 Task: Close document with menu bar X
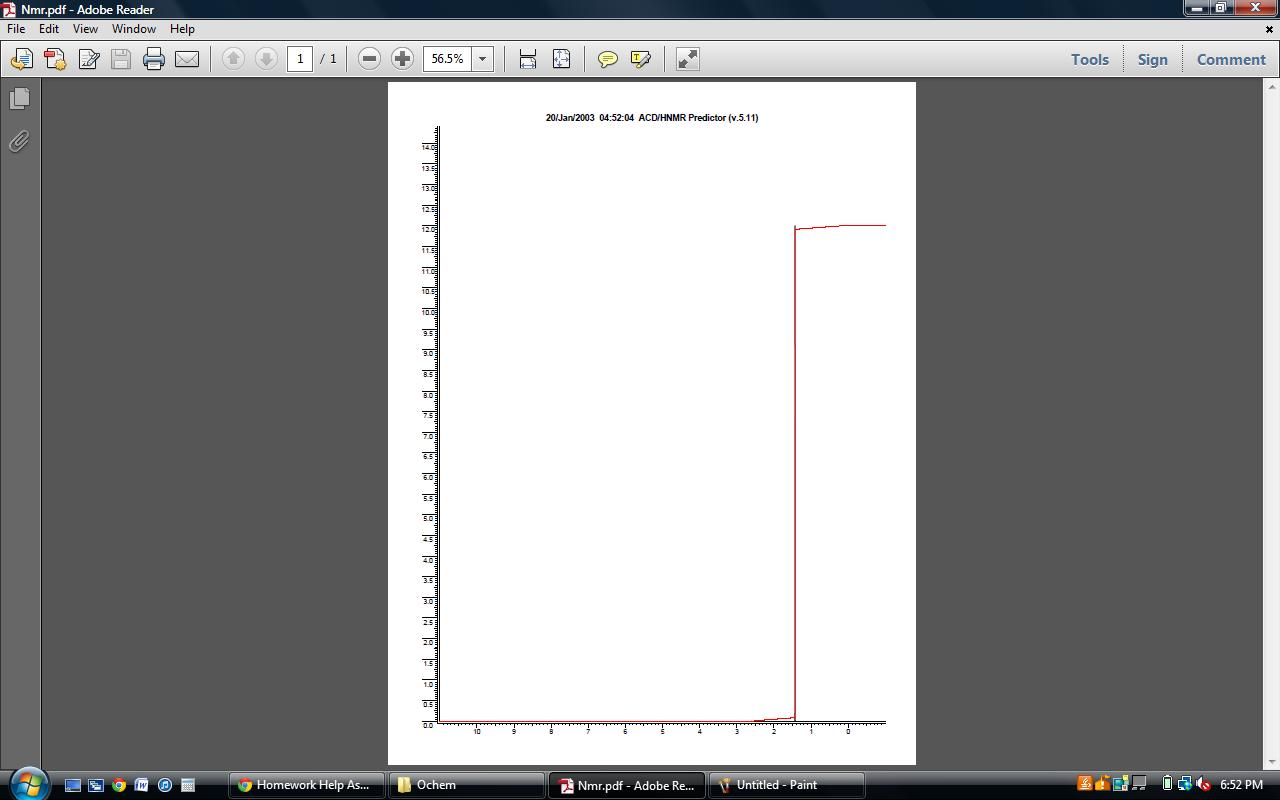pyautogui.click(x=1270, y=29)
